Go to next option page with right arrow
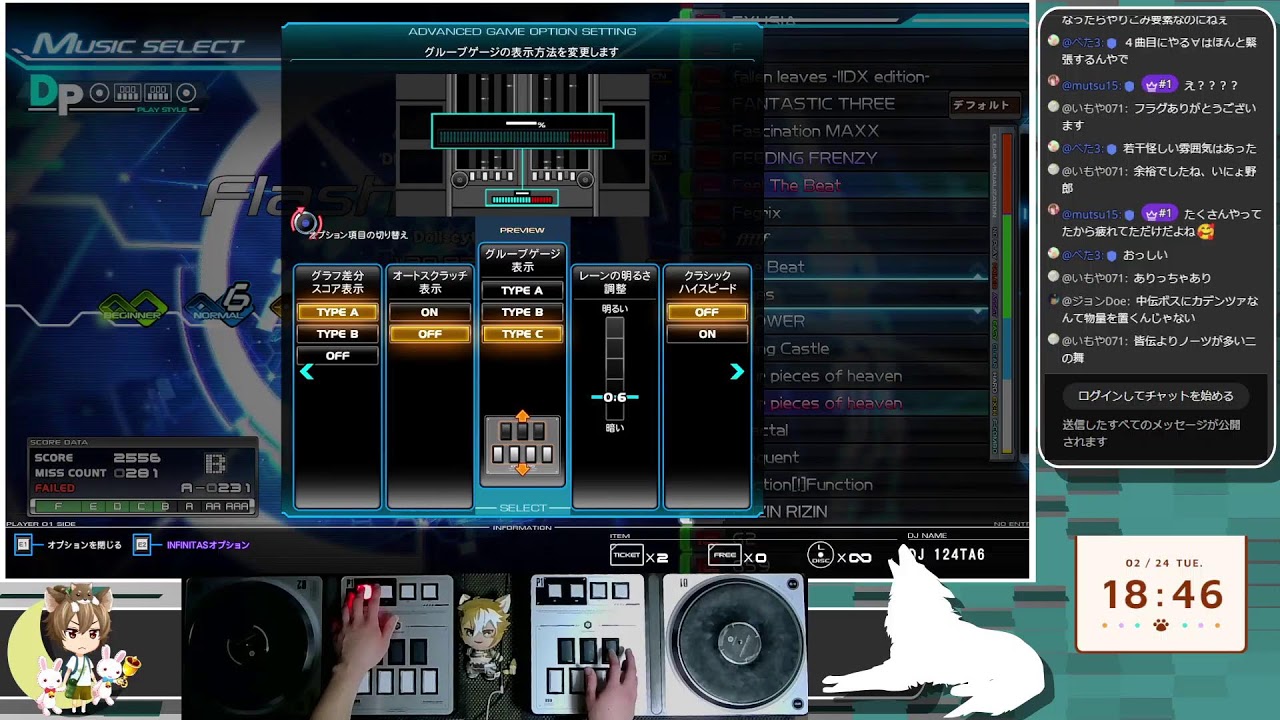 (737, 372)
